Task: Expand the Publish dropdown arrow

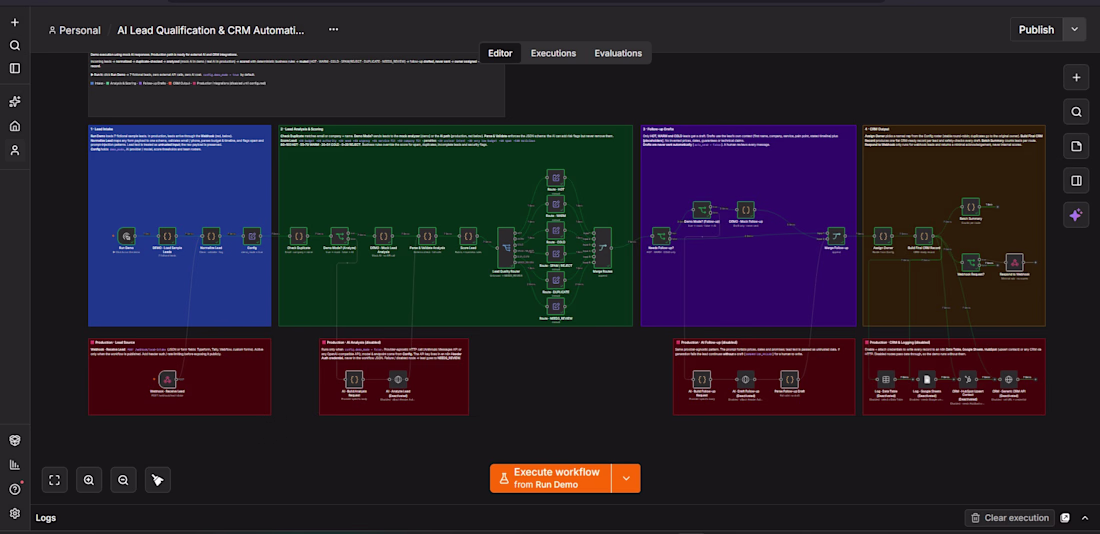Action: (x=1074, y=29)
